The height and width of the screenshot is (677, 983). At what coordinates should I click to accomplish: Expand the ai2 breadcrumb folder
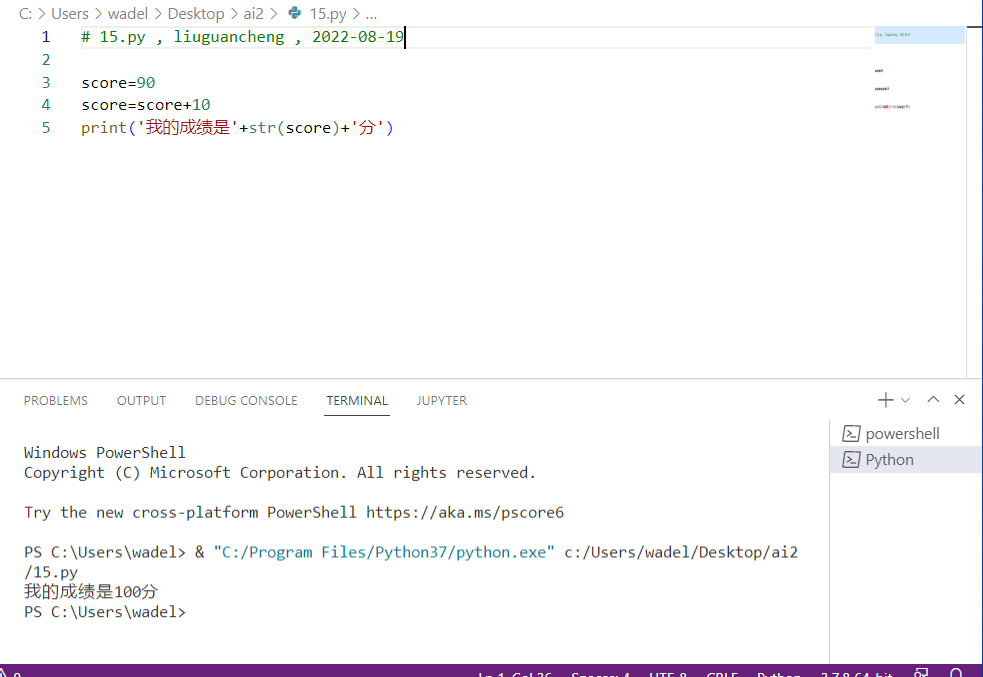(254, 14)
